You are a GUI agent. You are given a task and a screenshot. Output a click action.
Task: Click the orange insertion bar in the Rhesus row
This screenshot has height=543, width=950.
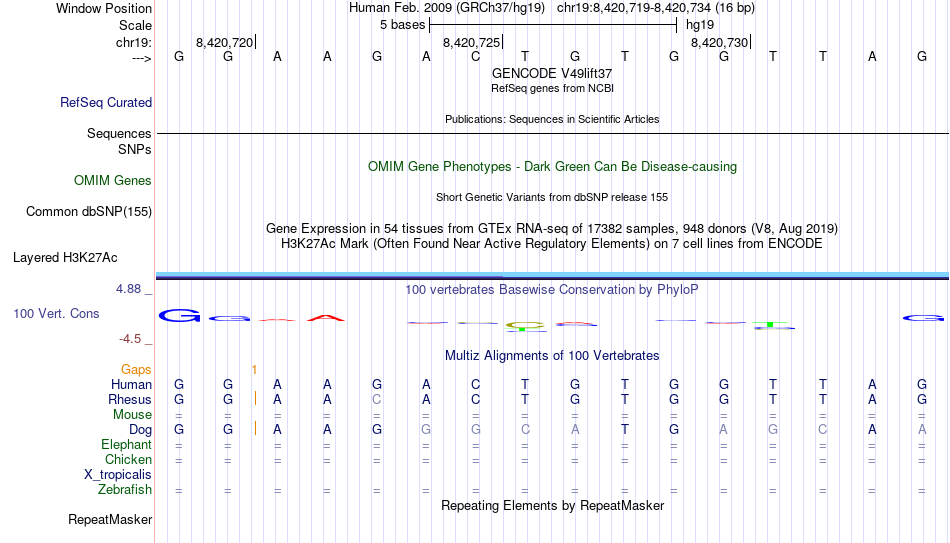click(x=255, y=399)
